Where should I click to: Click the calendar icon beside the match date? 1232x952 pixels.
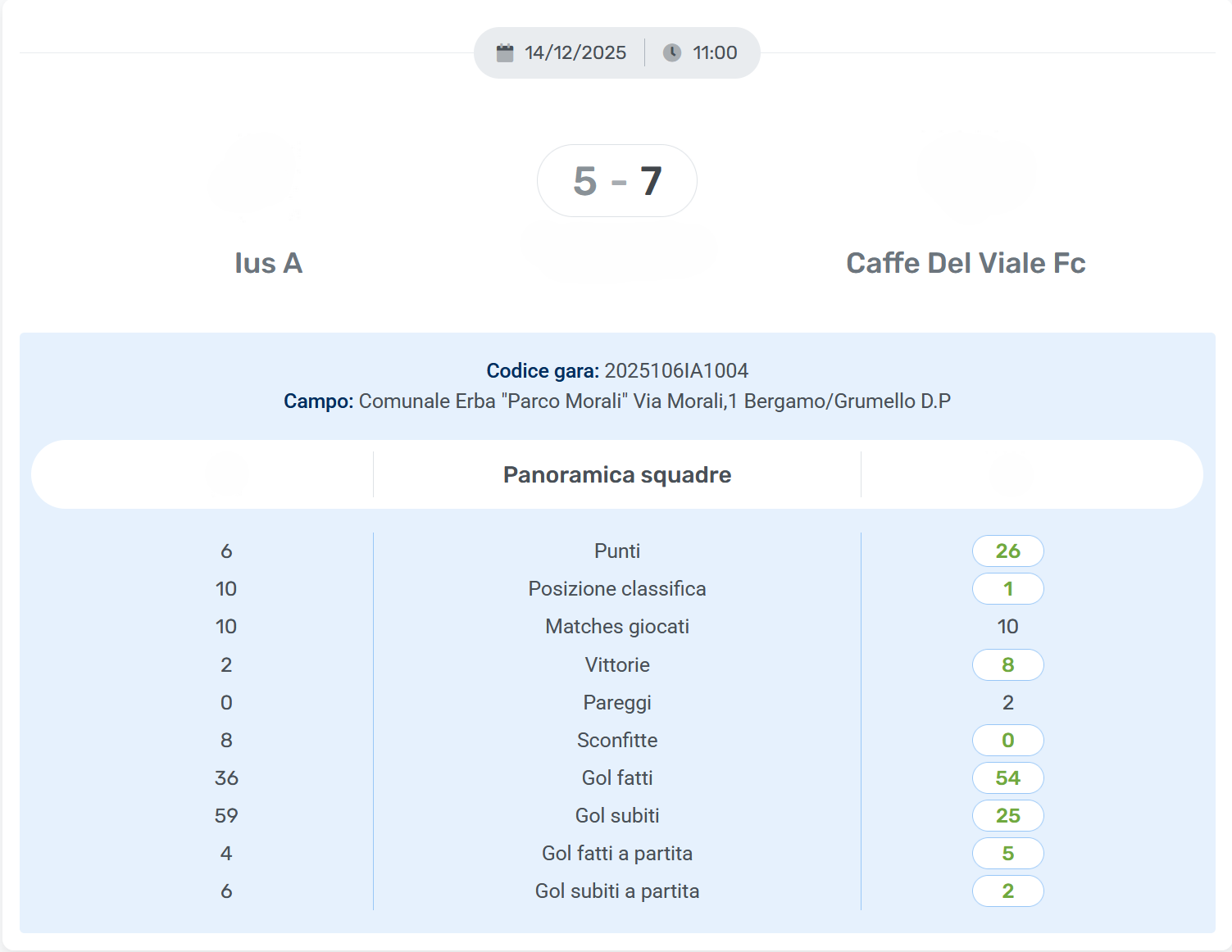tap(505, 52)
